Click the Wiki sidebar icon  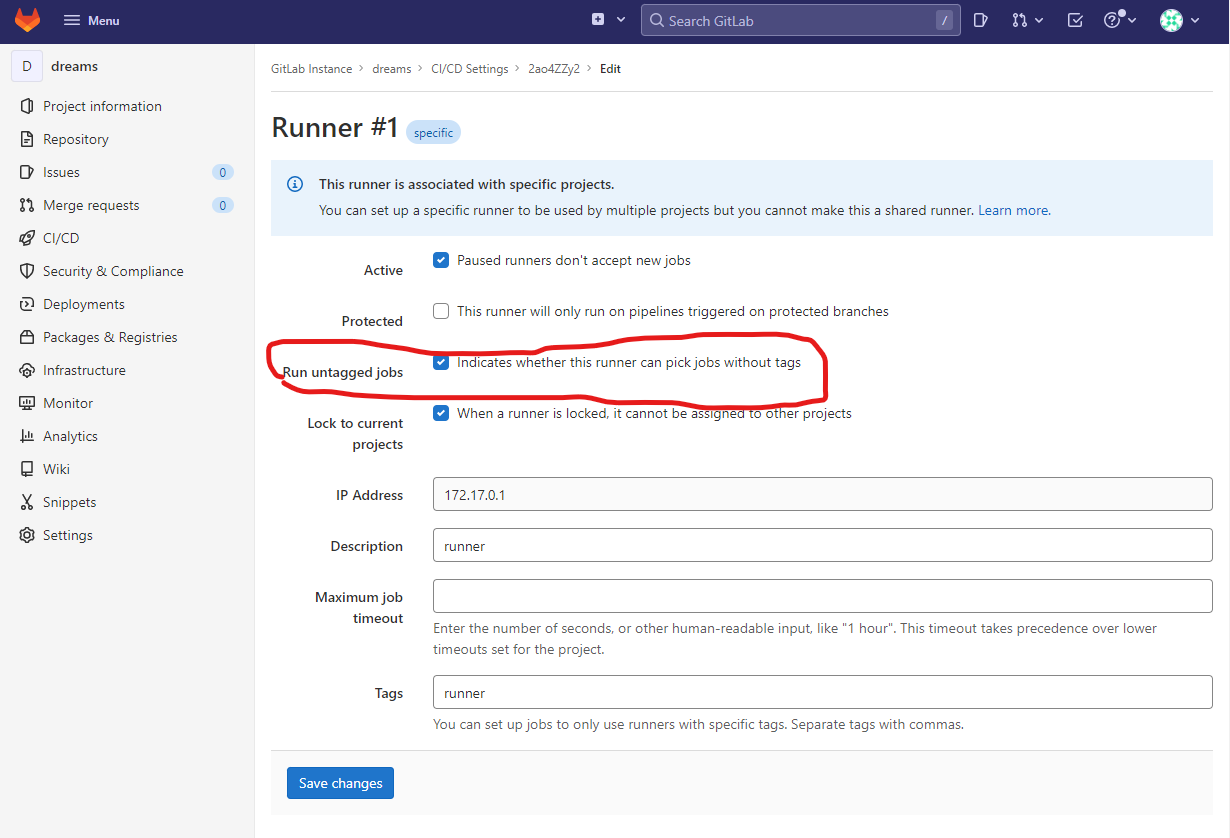26,469
